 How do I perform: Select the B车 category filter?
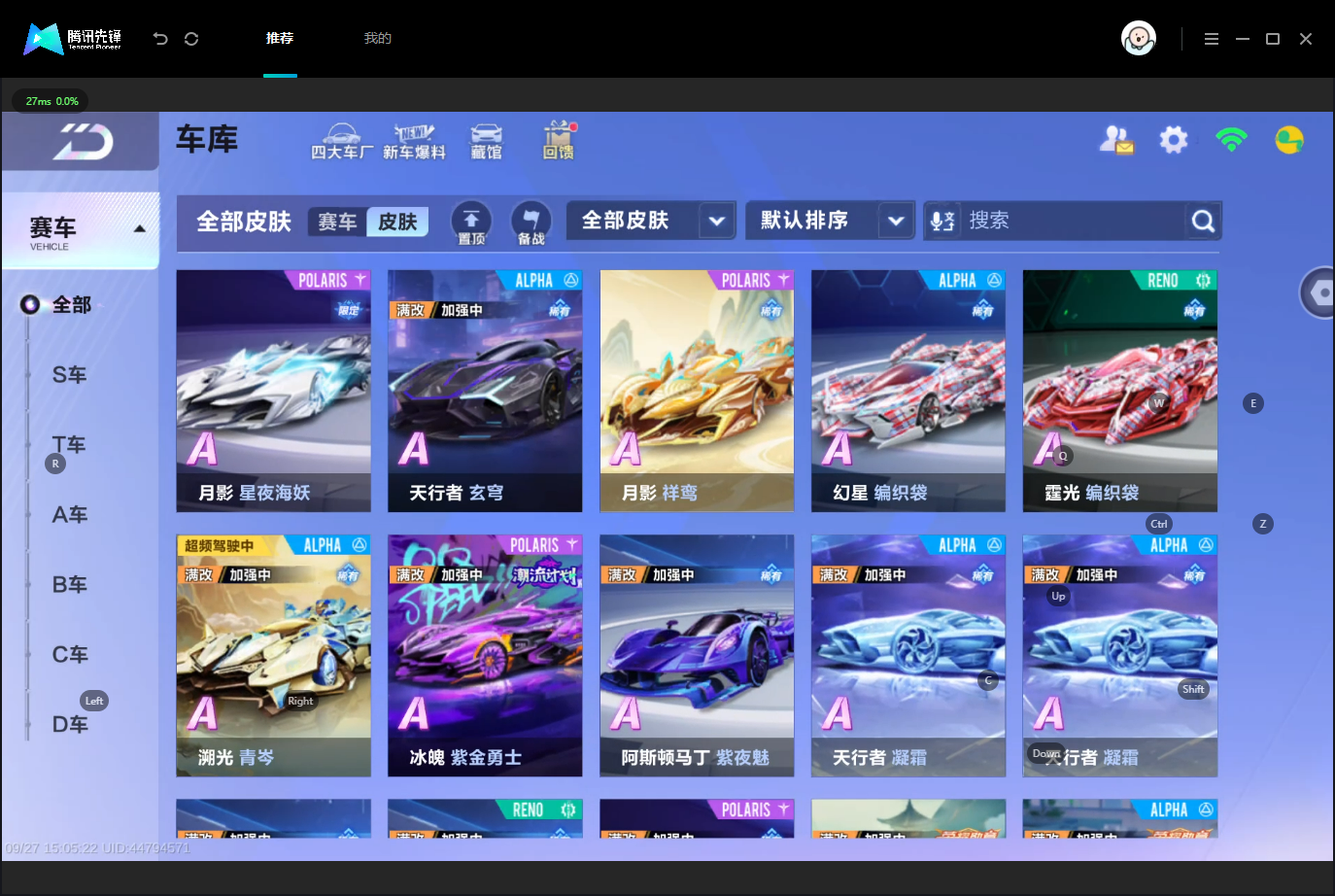(69, 585)
